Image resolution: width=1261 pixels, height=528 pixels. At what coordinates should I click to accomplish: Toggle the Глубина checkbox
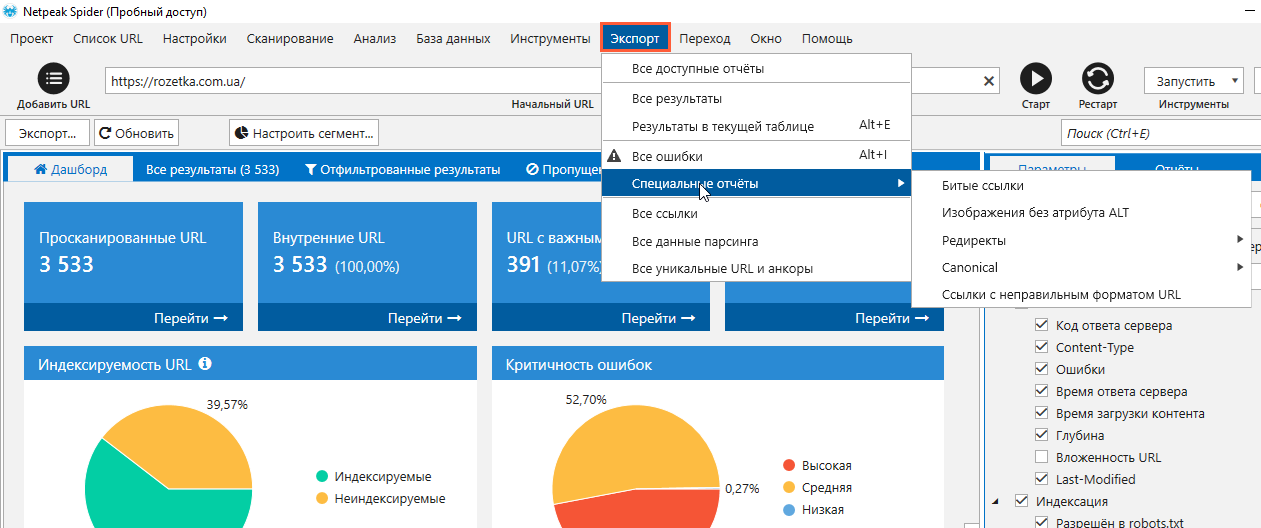1042,435
